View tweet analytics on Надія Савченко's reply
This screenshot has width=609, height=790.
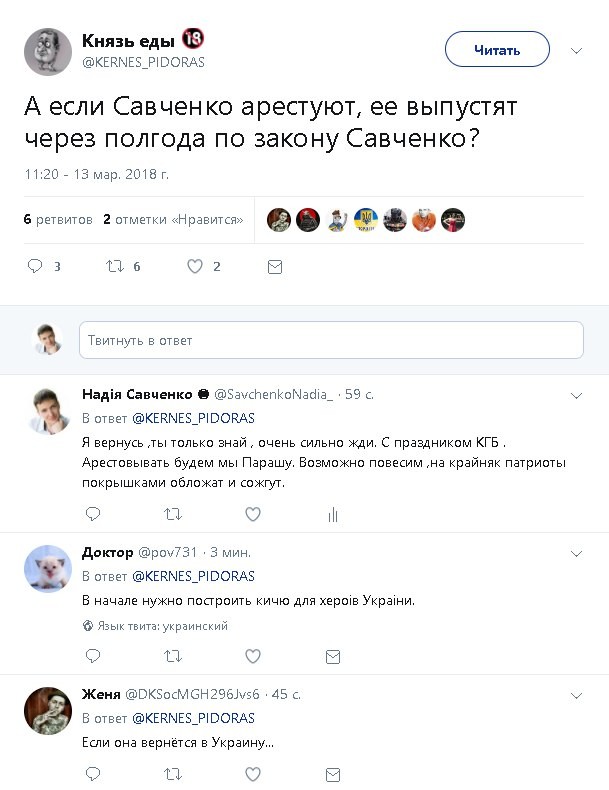click(x=333, y=514)
